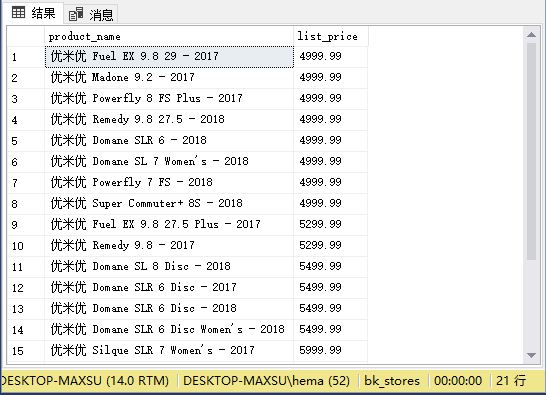
Task: Click row header number 5
Action: tap(26, 141)
